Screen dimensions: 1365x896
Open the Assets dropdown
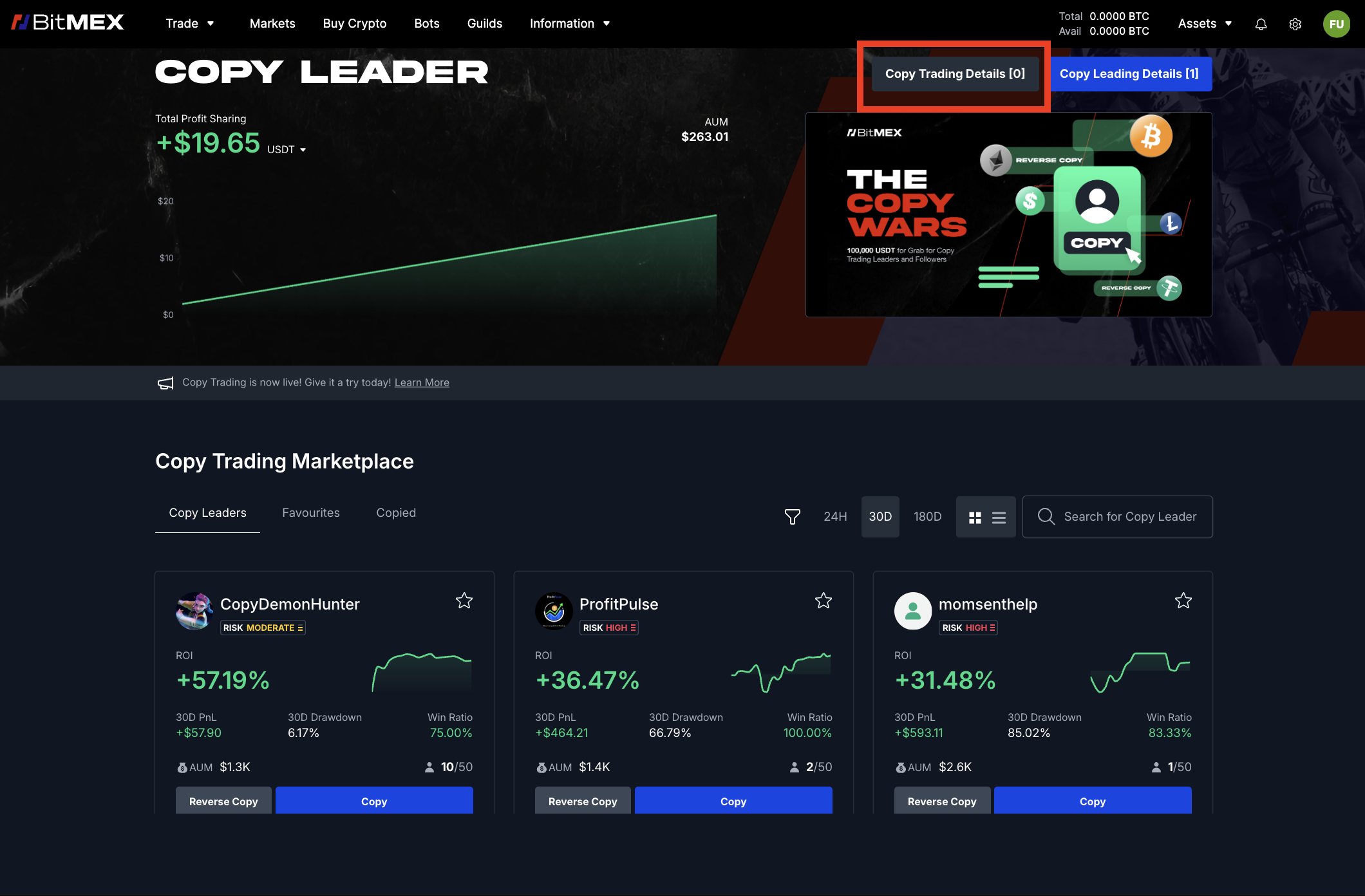(1205, 24)
